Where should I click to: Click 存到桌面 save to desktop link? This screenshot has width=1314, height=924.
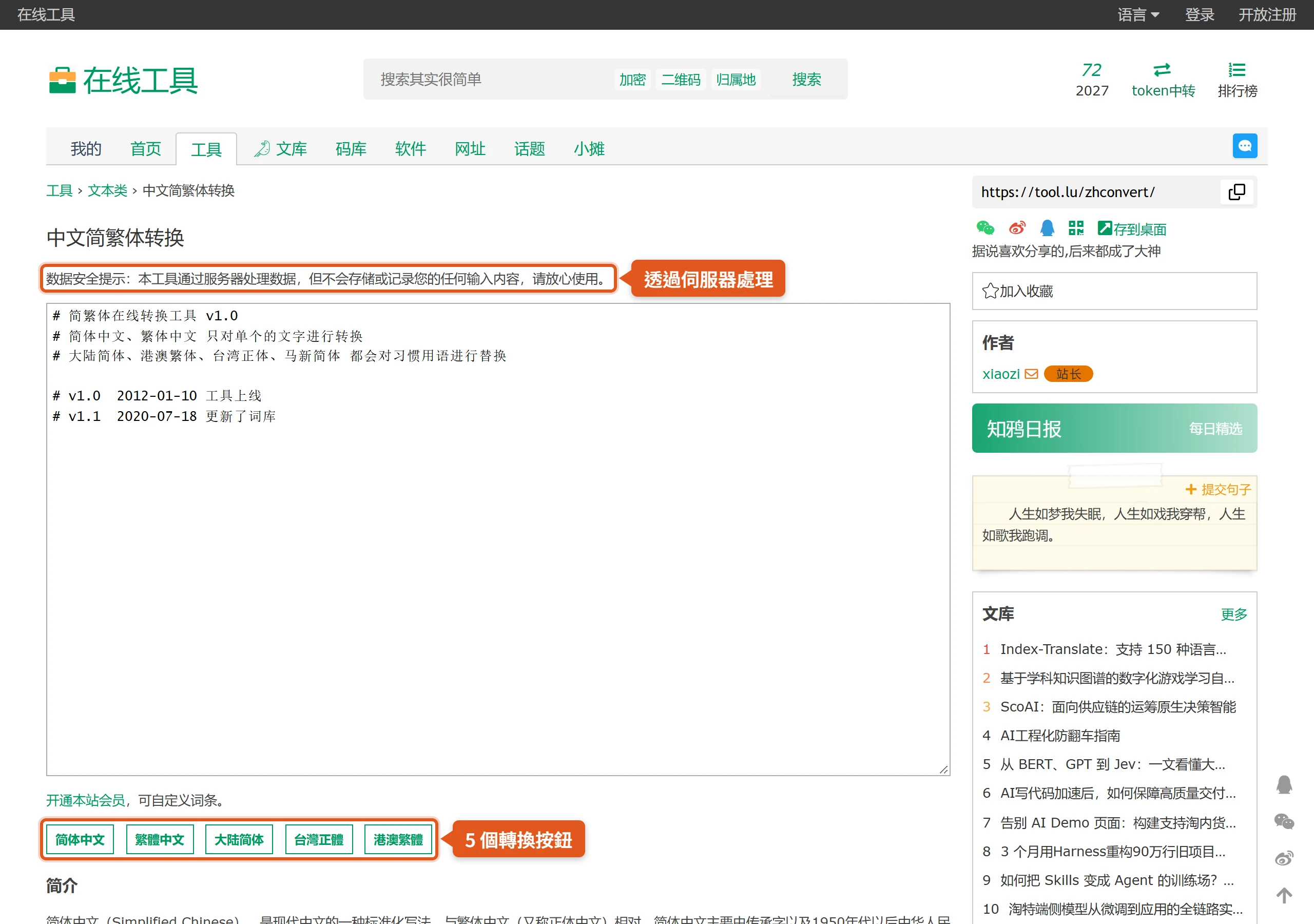[1131, 229]
